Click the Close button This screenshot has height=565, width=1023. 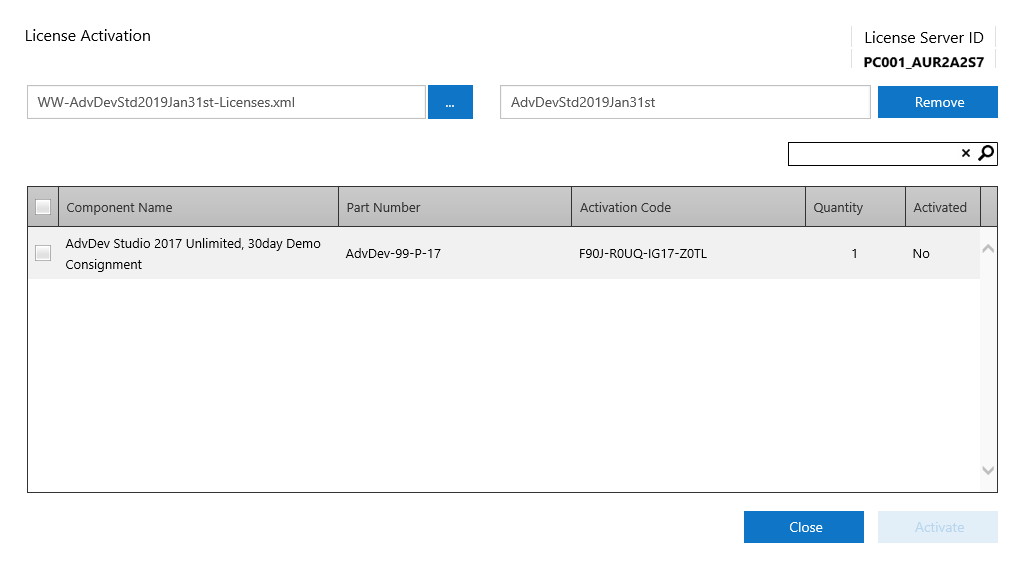point(804,527)
